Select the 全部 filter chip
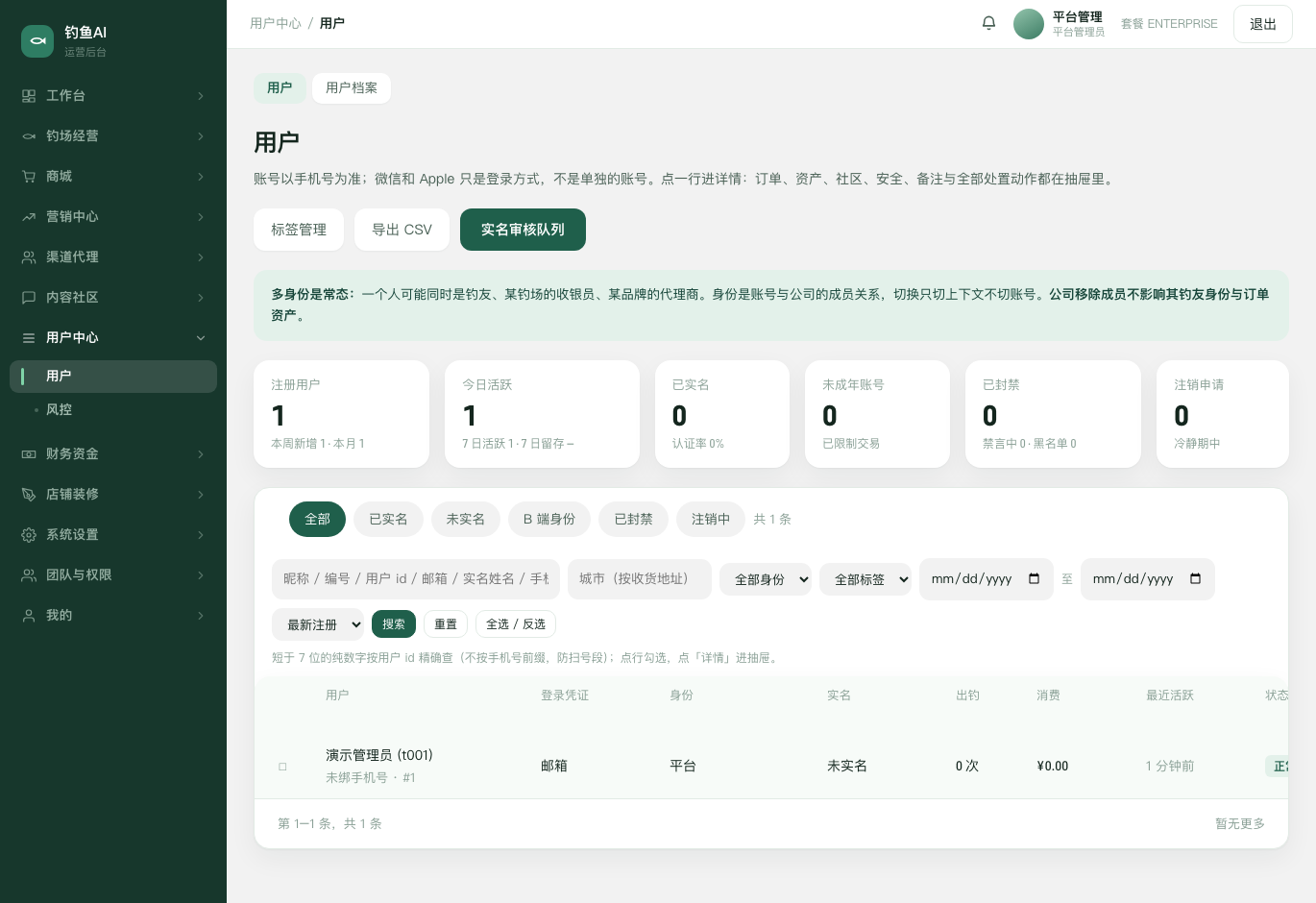Viewport: 1316px width, 903px height. (x=317, y=520)
